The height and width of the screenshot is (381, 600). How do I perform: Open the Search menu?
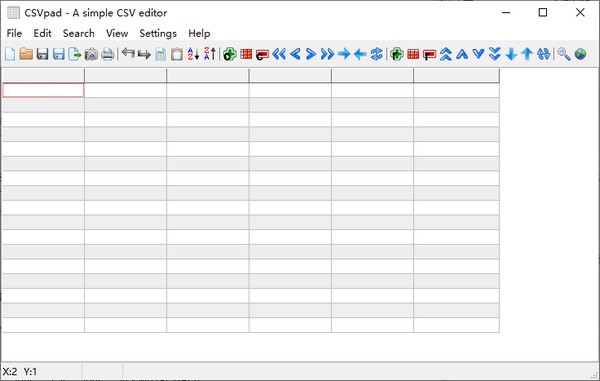click(78, 33)
